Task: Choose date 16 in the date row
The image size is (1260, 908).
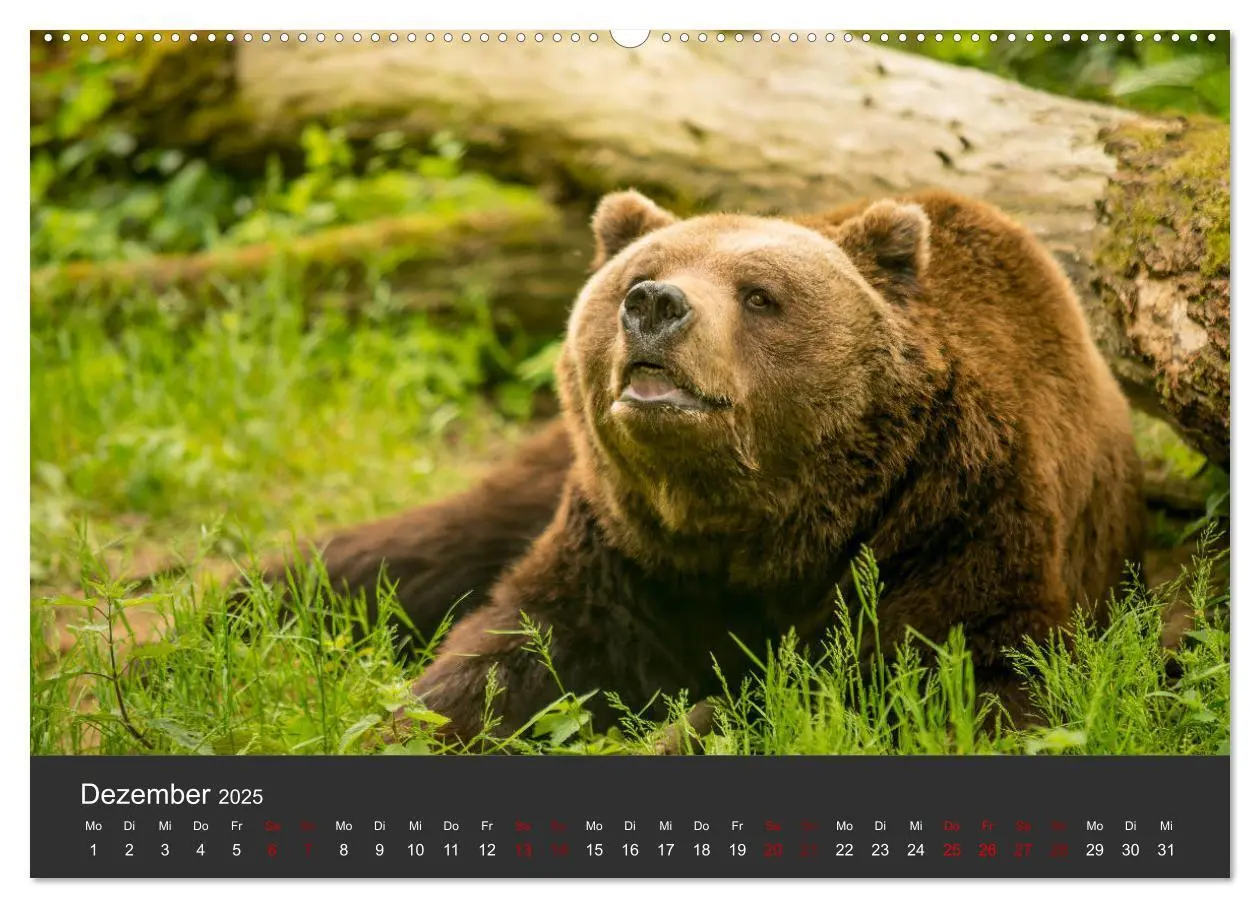Action: pyautogui.click(x=630, y=850)
